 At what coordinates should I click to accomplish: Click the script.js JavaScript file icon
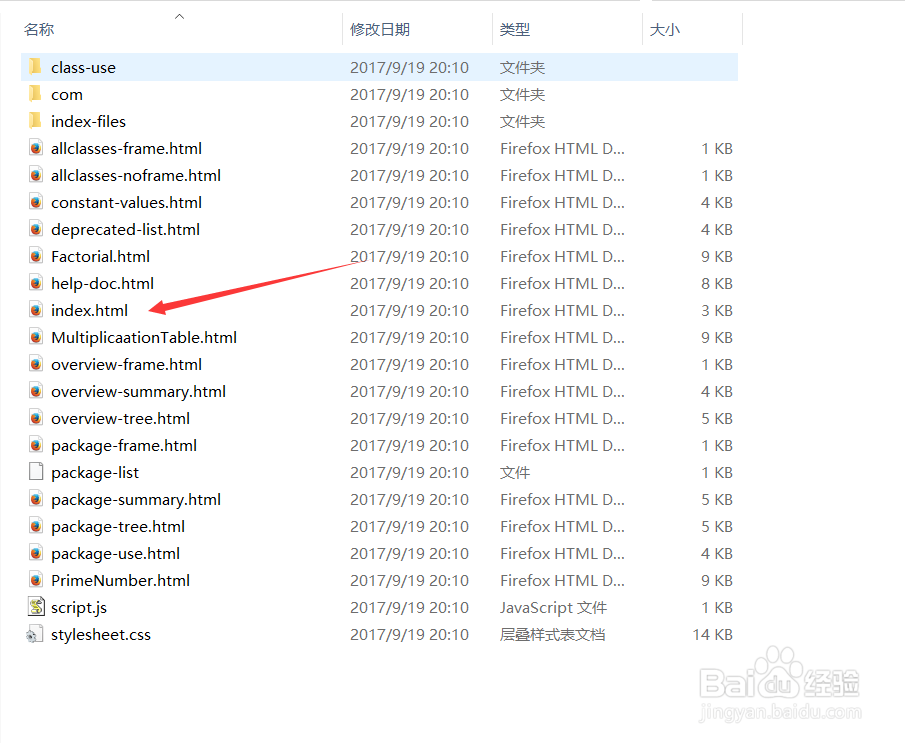pos(36,607)
